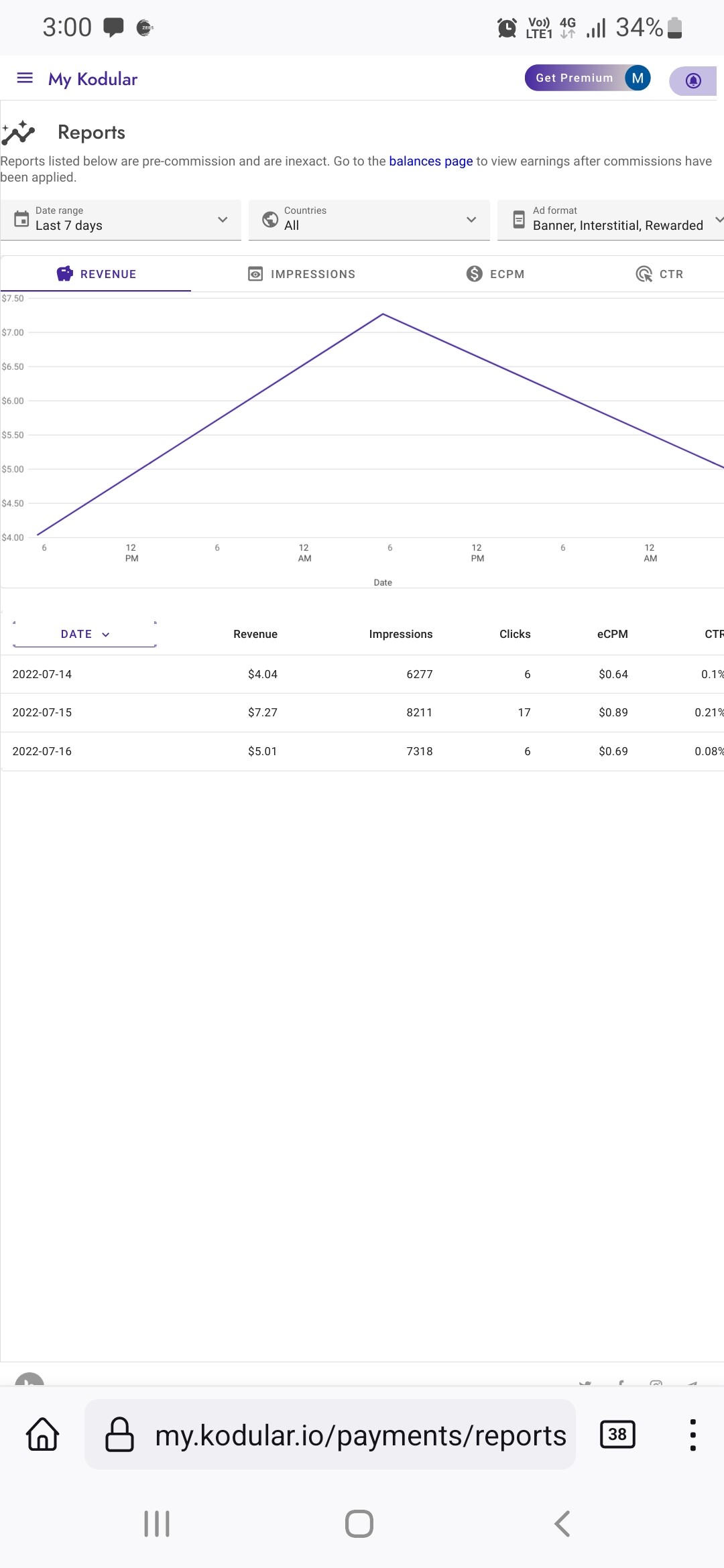724x1568 pixels.
Task: Expand the Date range chevron arrow
Action: coord(223,219)
